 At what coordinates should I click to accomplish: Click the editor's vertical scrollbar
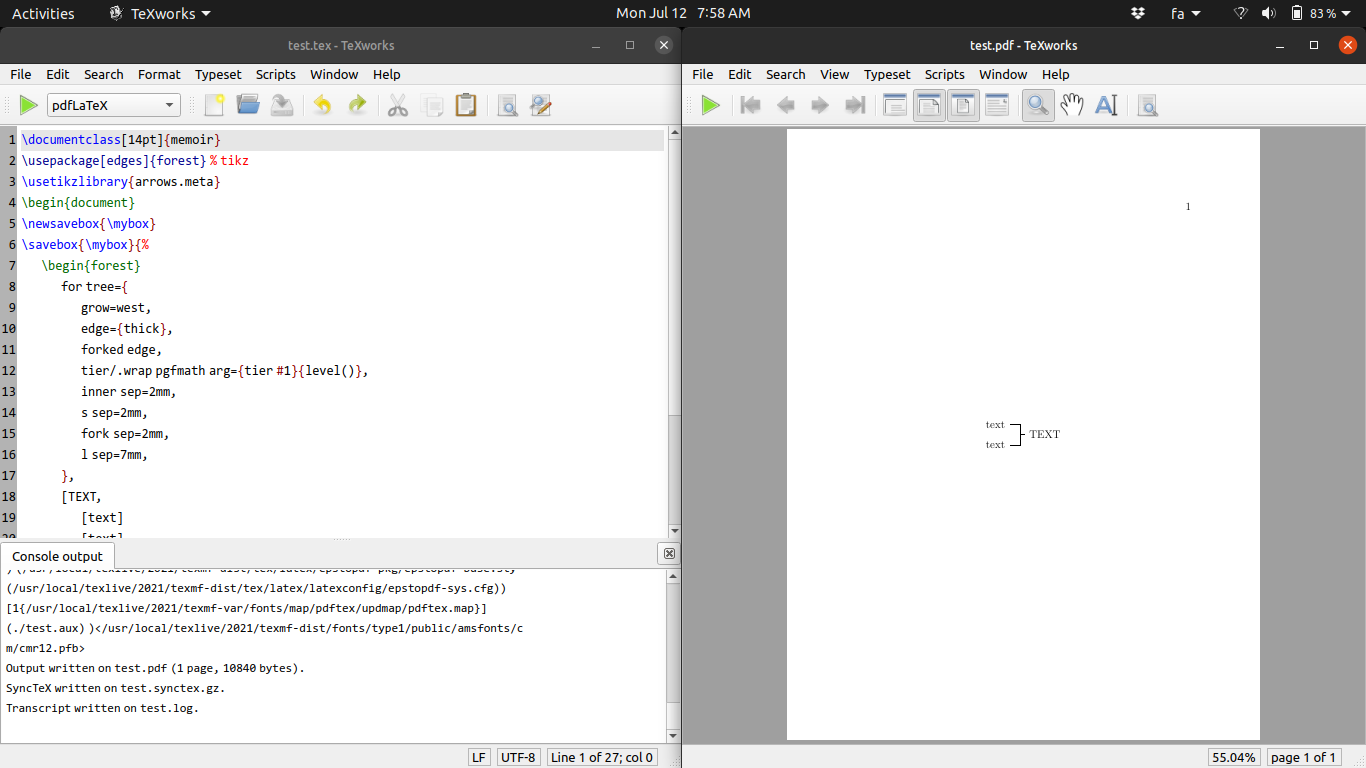pos(674,300)
